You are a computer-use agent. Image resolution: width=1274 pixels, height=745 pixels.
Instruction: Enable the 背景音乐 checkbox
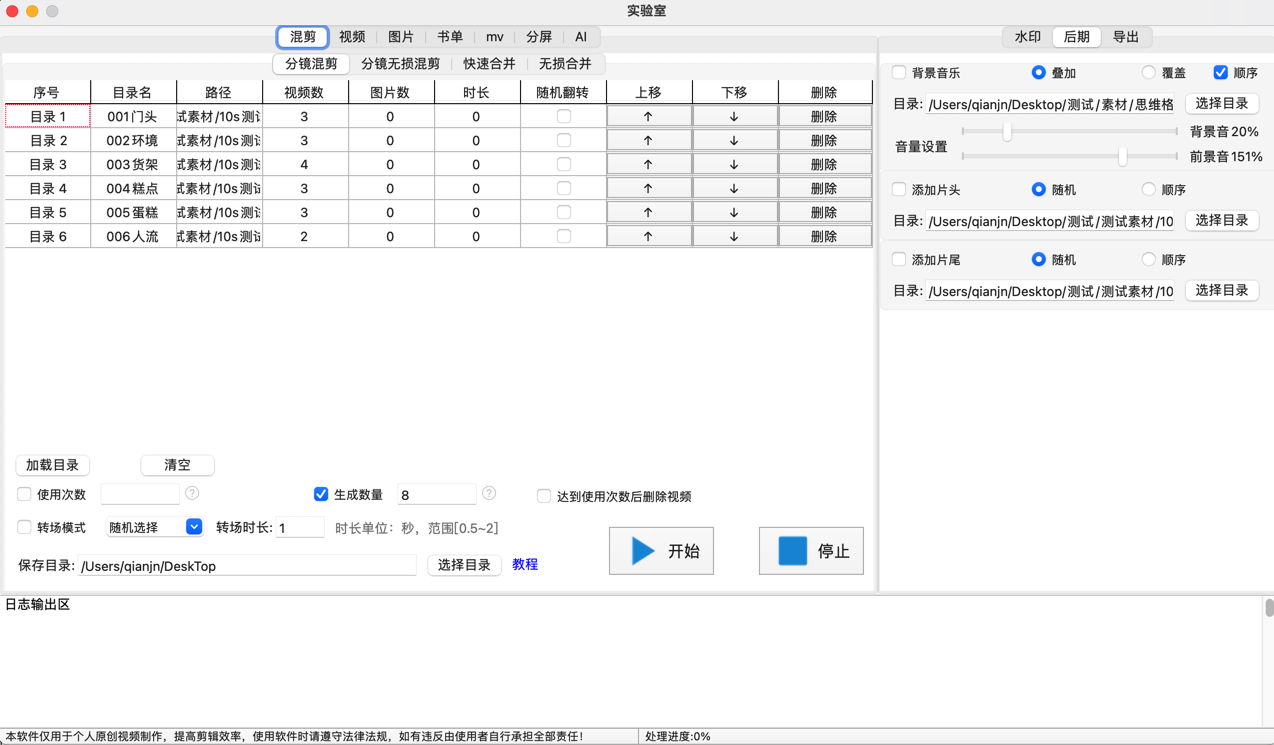pos(899,73)
